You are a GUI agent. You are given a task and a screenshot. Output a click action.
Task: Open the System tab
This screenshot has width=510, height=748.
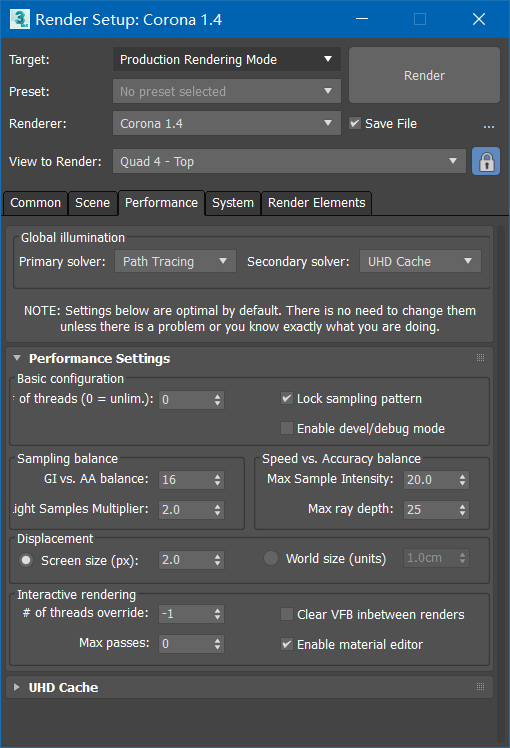coord(233,203)
